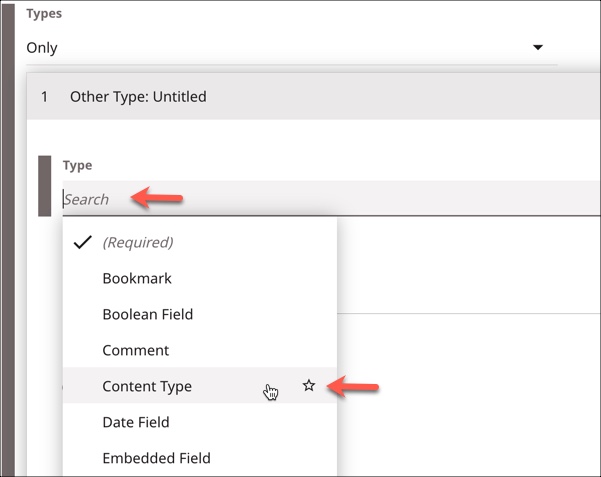Screen dimensions: 601x477
Task: Click the Type search input field
Action: pyautogui.click(x=332, y=199)
